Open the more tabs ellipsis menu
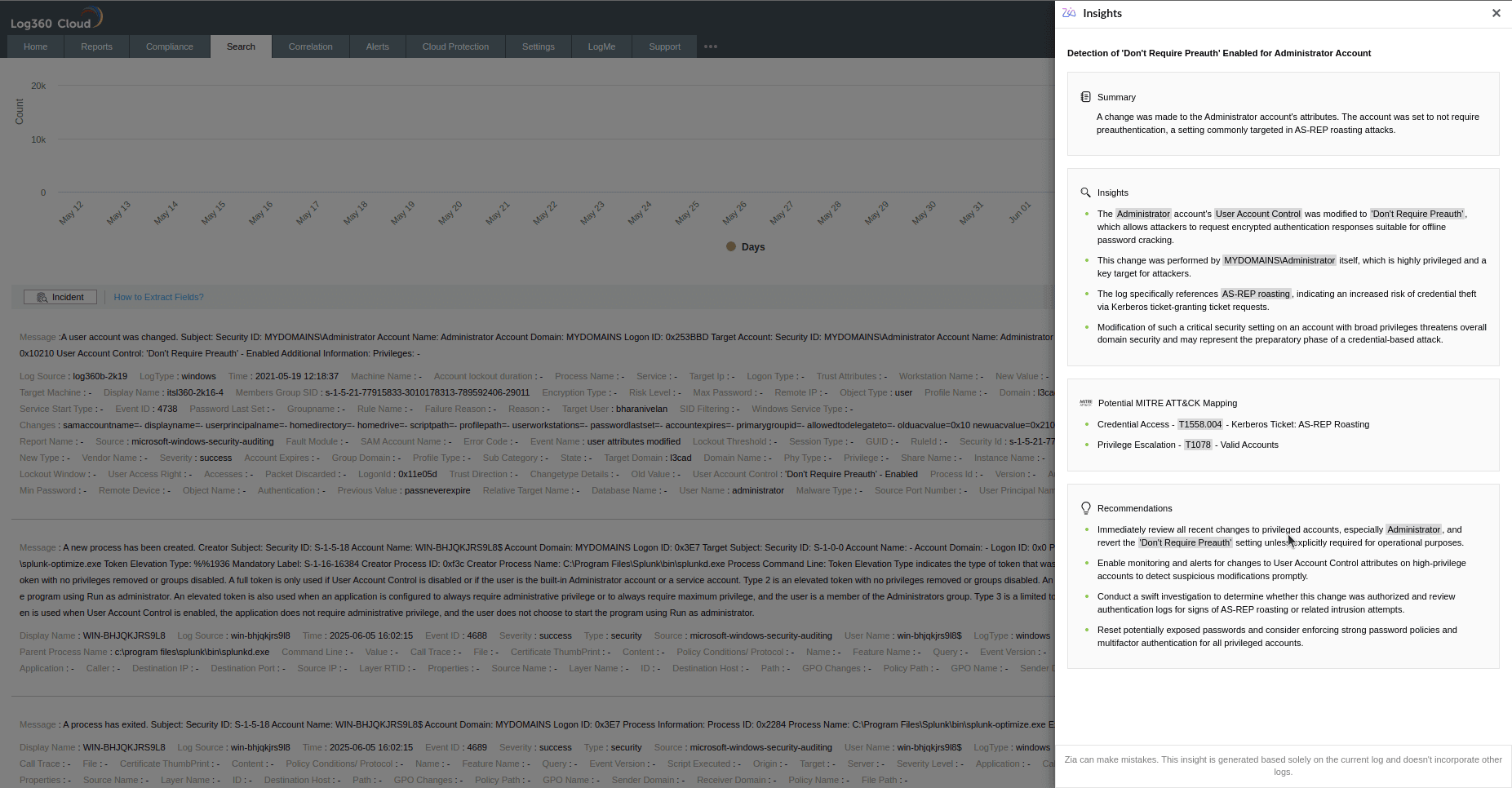The width and height of the screenshot is (1512, 788). (711, 46)
